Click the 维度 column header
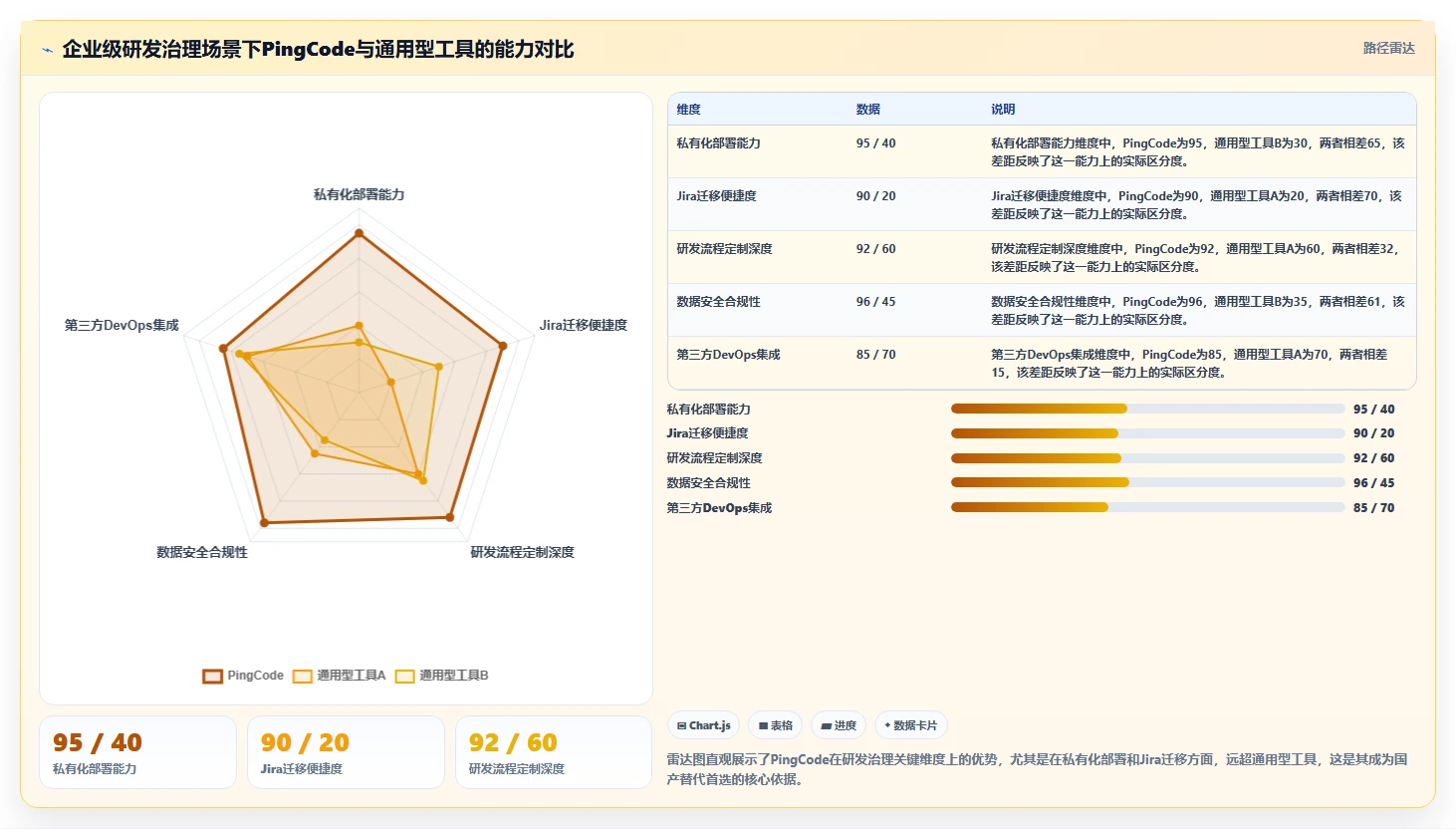 point(689,110)
